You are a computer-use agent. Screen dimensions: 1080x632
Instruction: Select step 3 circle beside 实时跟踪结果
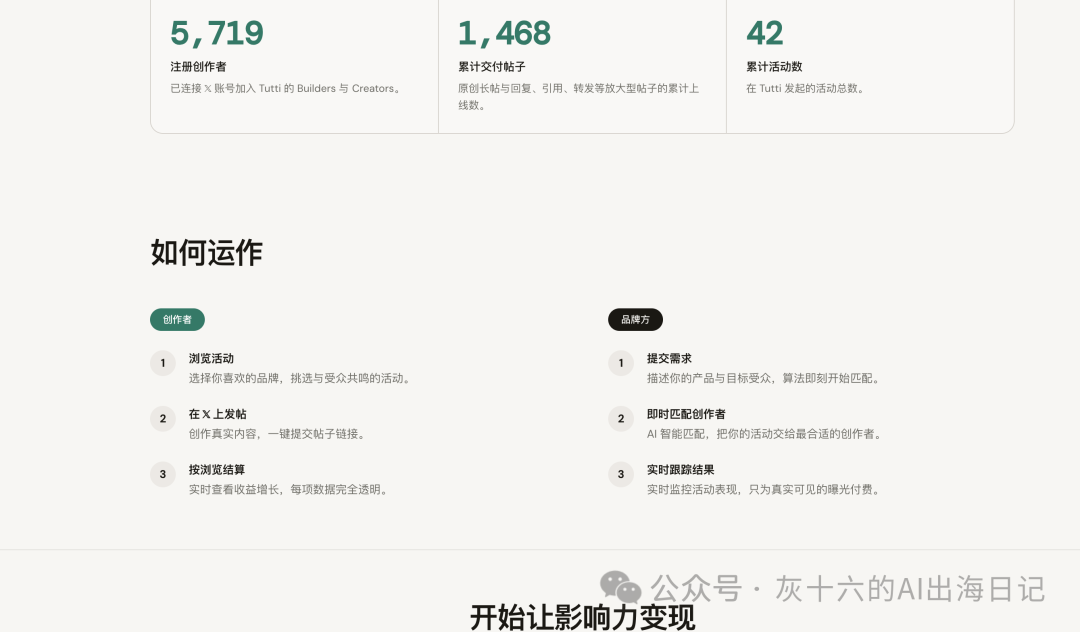(621, 474)
